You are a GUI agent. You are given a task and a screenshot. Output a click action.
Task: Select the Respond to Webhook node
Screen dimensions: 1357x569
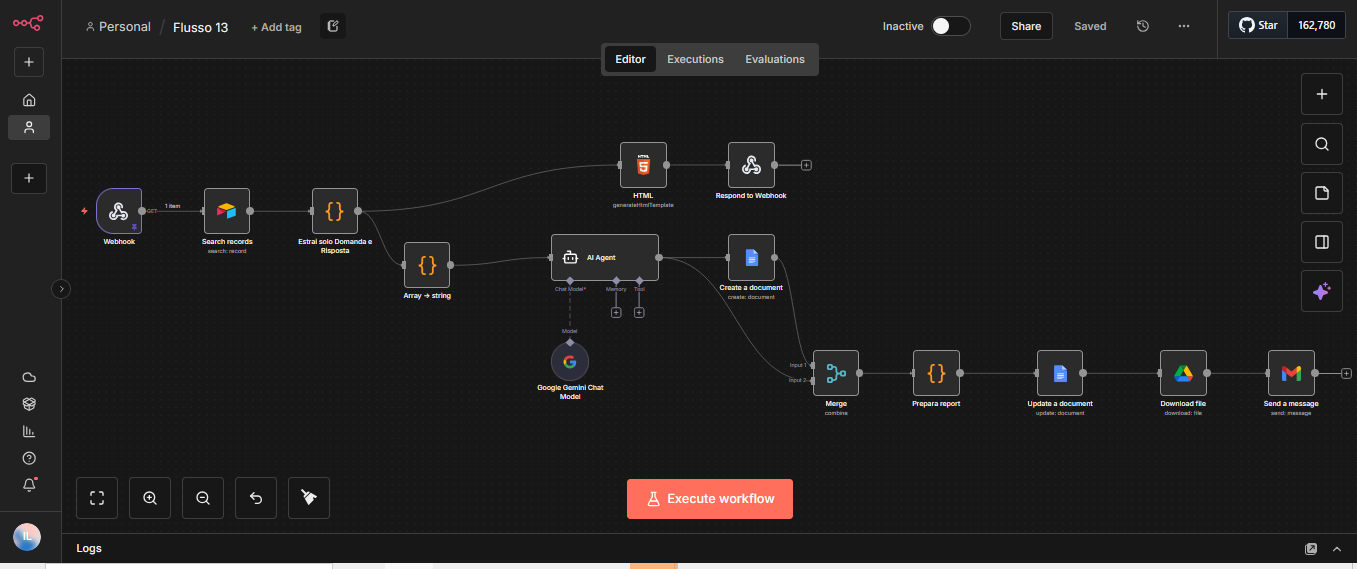coord(751,165)
